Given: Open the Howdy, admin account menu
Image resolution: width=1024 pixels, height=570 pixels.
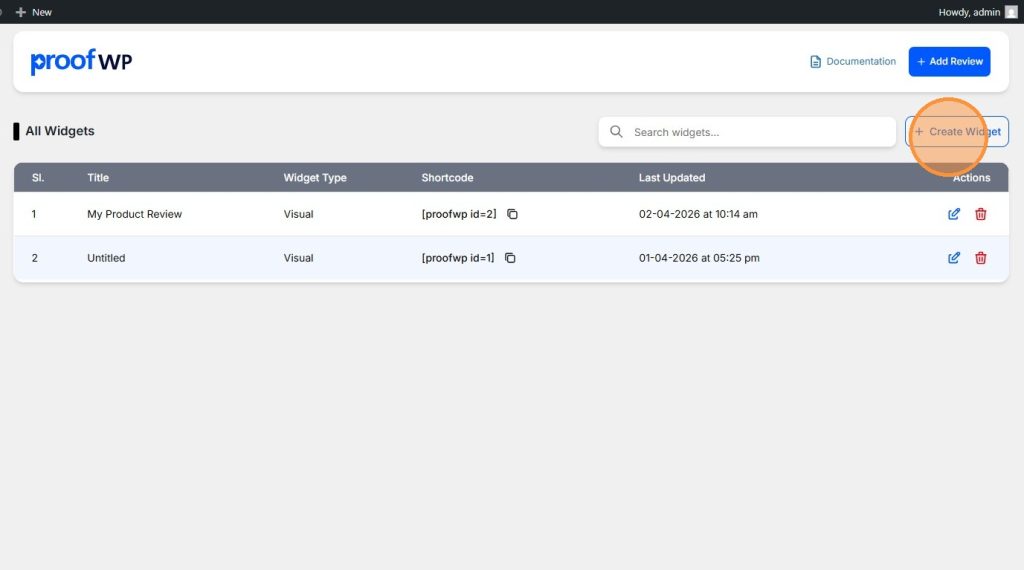Looking at the screenshot, I should (x=977, y=12).
